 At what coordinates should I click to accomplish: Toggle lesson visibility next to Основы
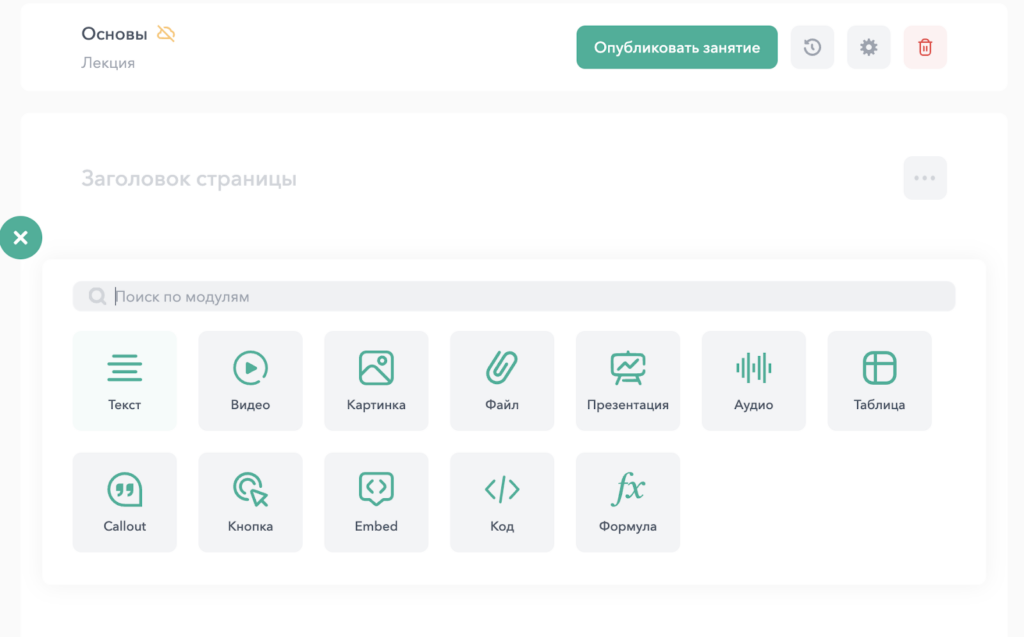coord(166,32)
